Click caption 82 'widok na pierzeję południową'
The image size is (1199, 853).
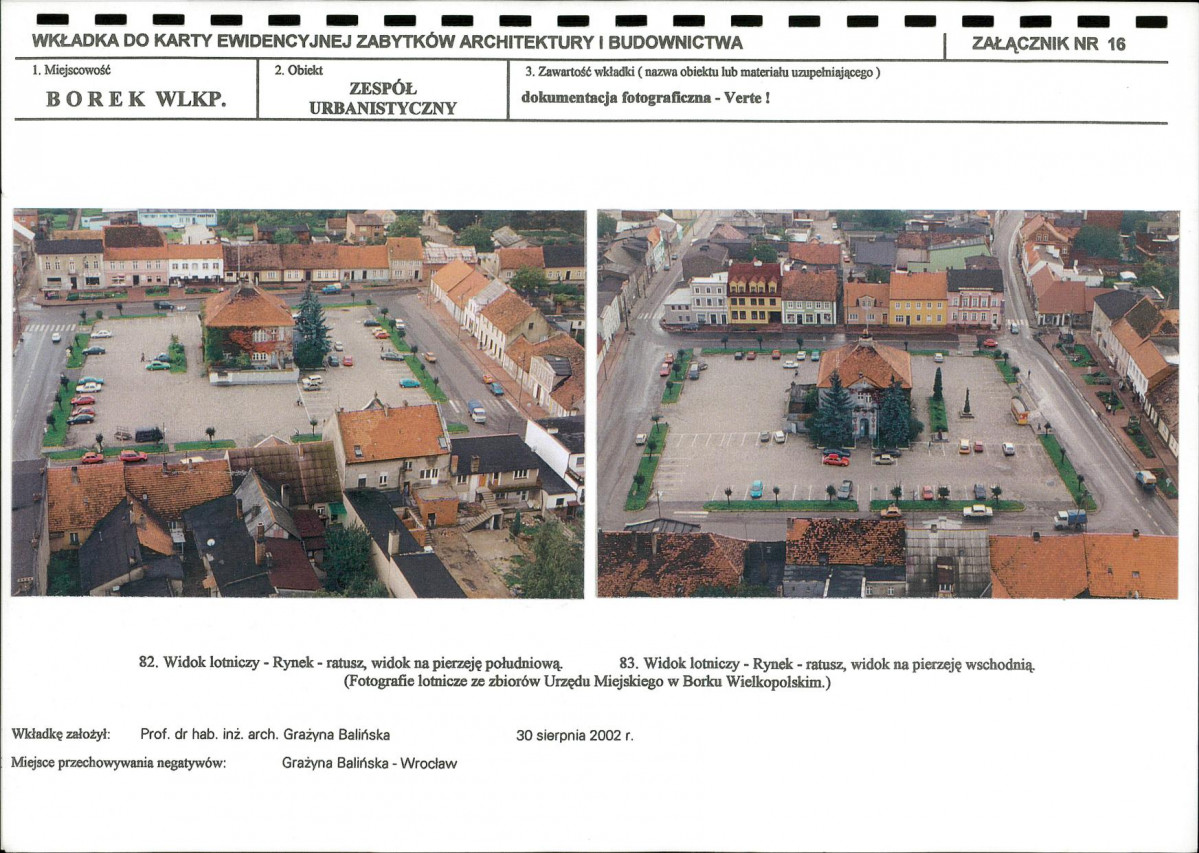467,663
